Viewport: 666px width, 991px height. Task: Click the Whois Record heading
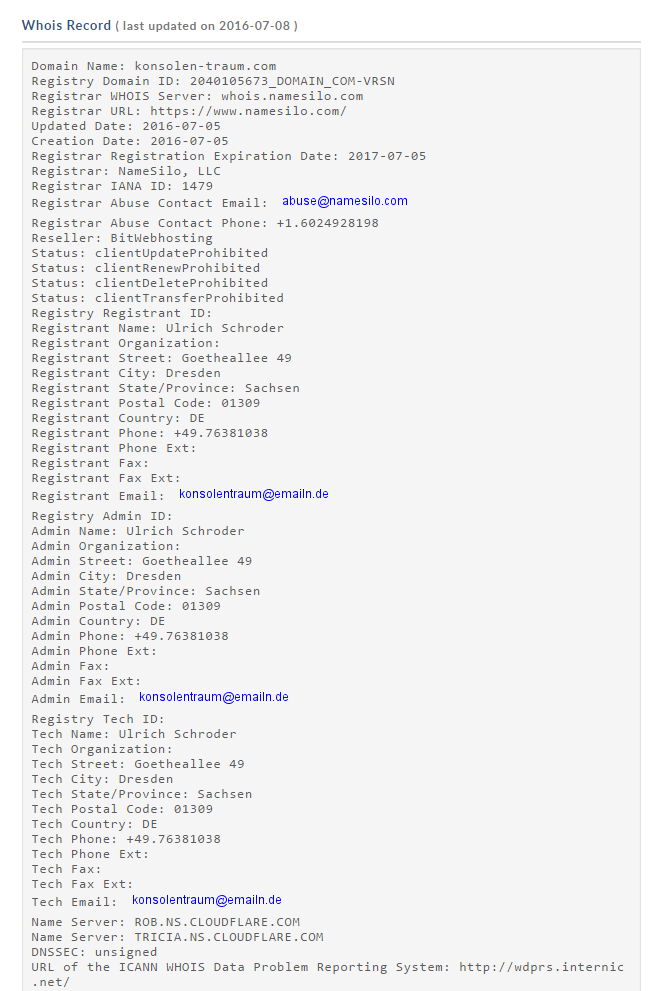pyautogui.click(x=66, y=25)
